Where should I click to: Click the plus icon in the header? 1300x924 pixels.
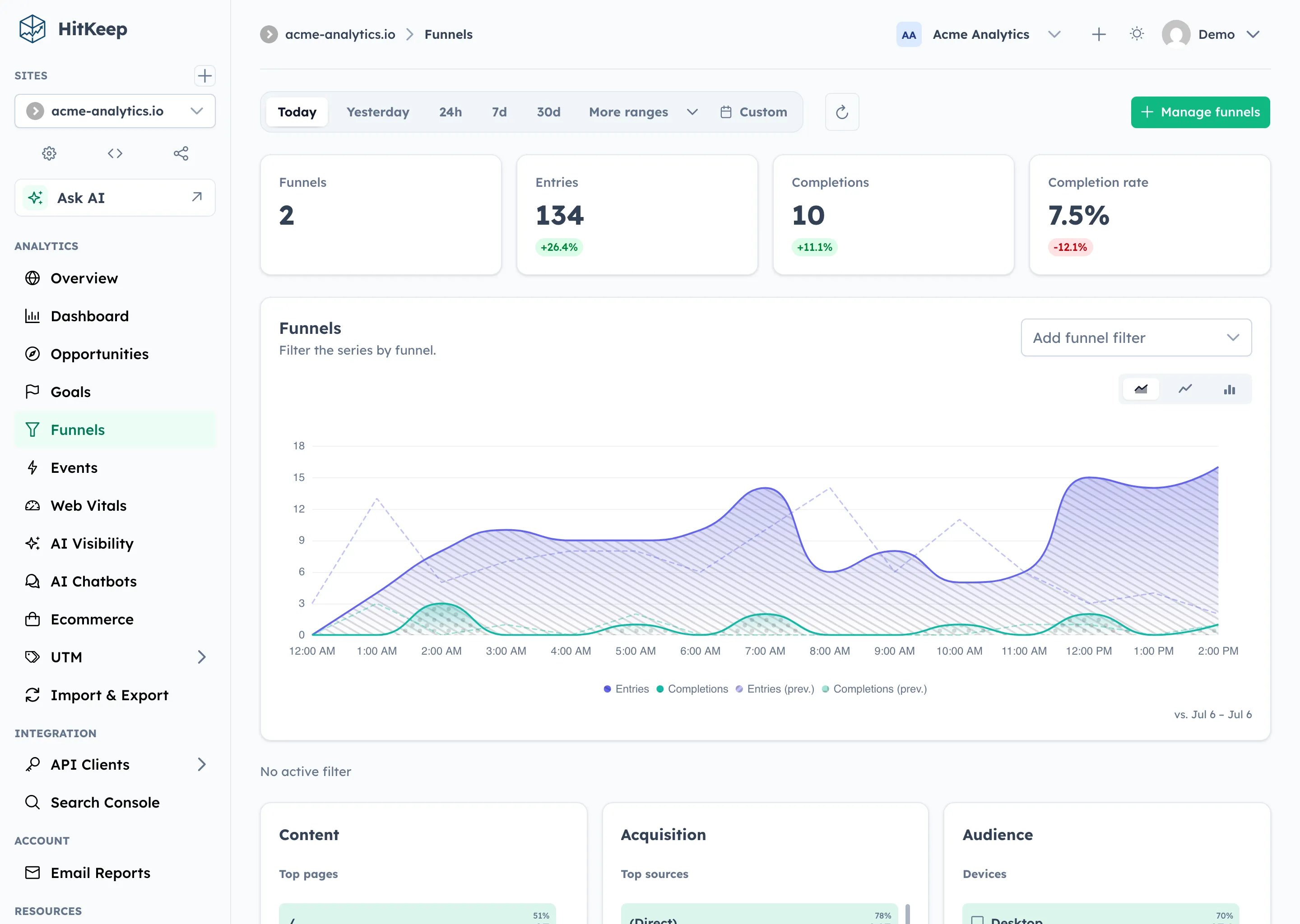[1099, 35]
